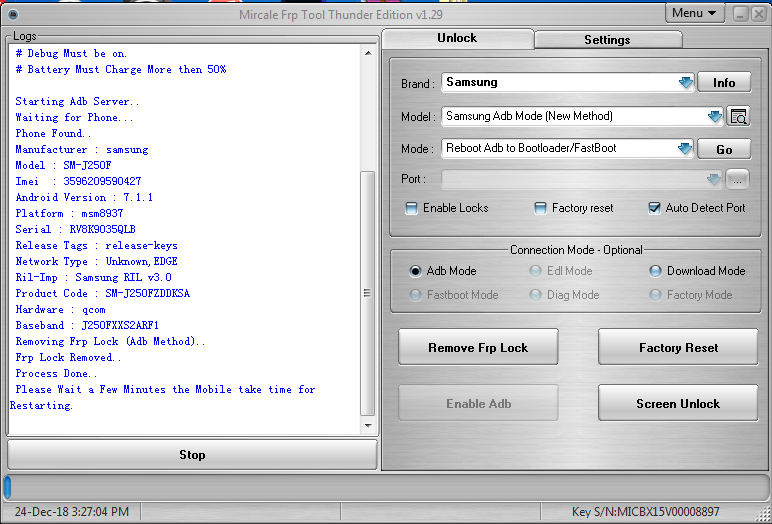Click the date and time in status bar

tap(72, 512)
